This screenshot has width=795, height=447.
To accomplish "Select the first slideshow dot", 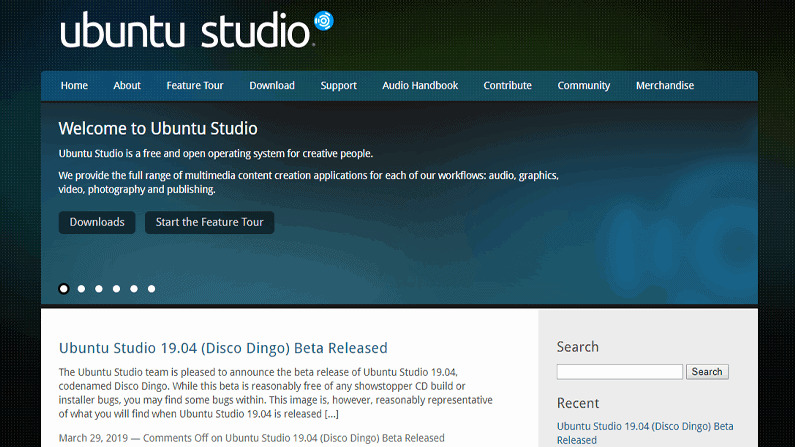I will [x=64, y=289].
